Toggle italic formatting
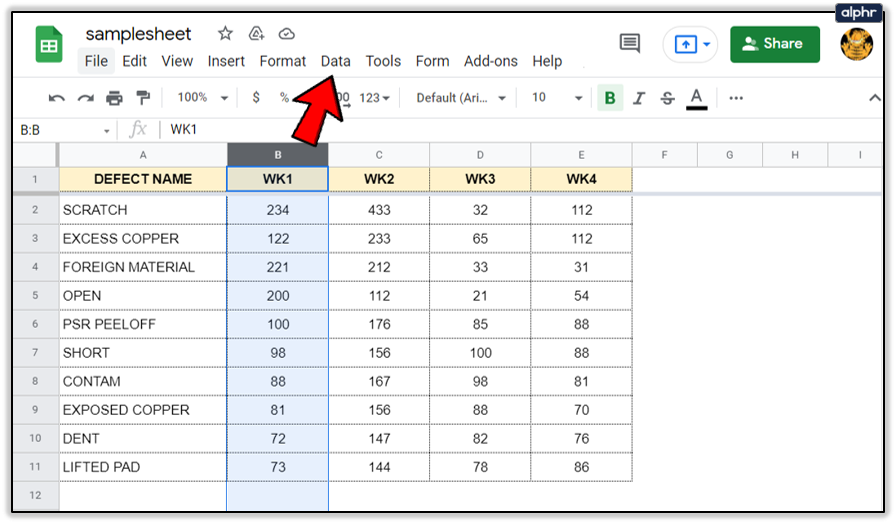Image resolution: width=896 pixels, height=524 pixels. [x=638, y=98]
